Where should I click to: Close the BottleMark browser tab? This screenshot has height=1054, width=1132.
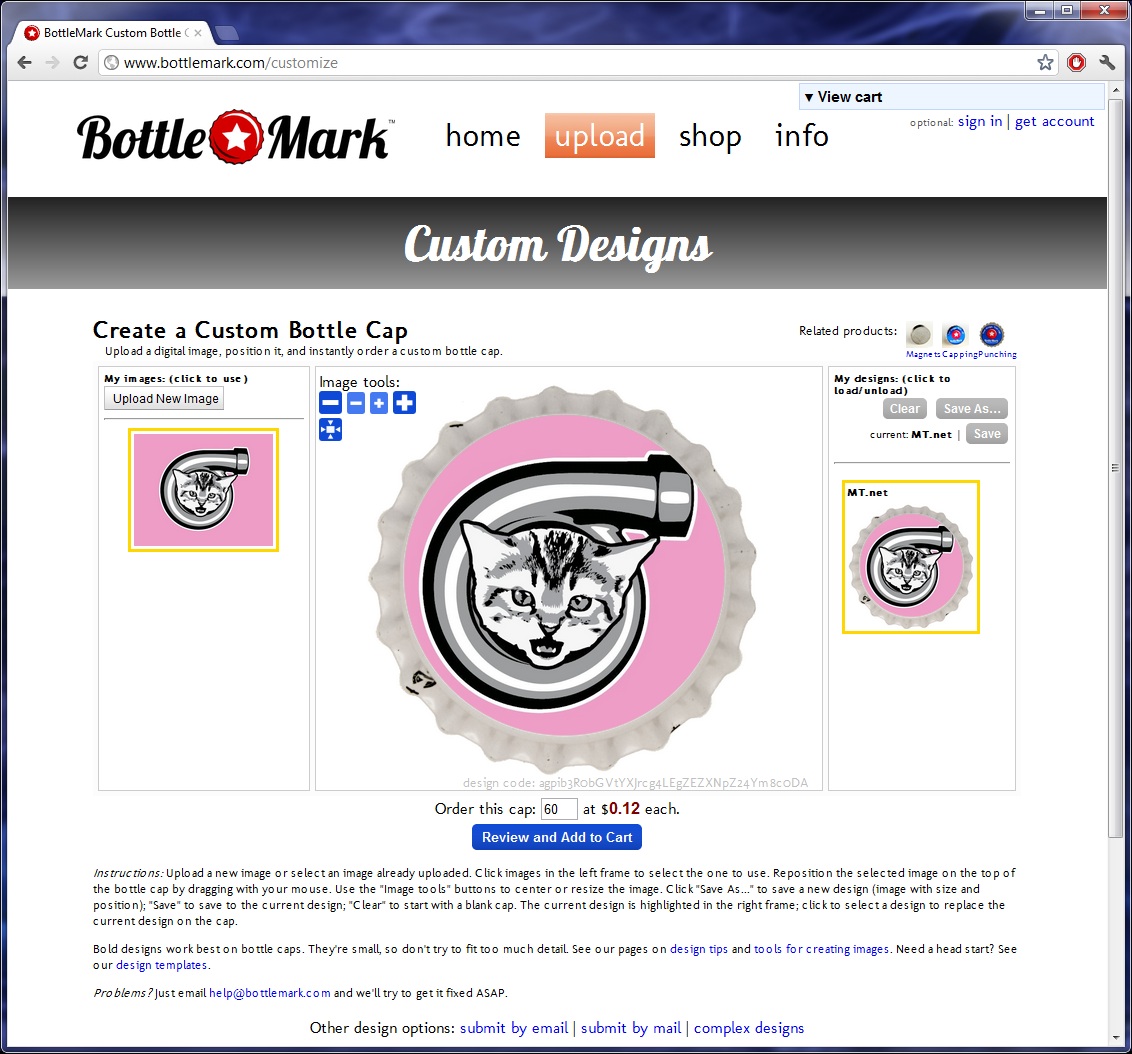click(198, 32)
